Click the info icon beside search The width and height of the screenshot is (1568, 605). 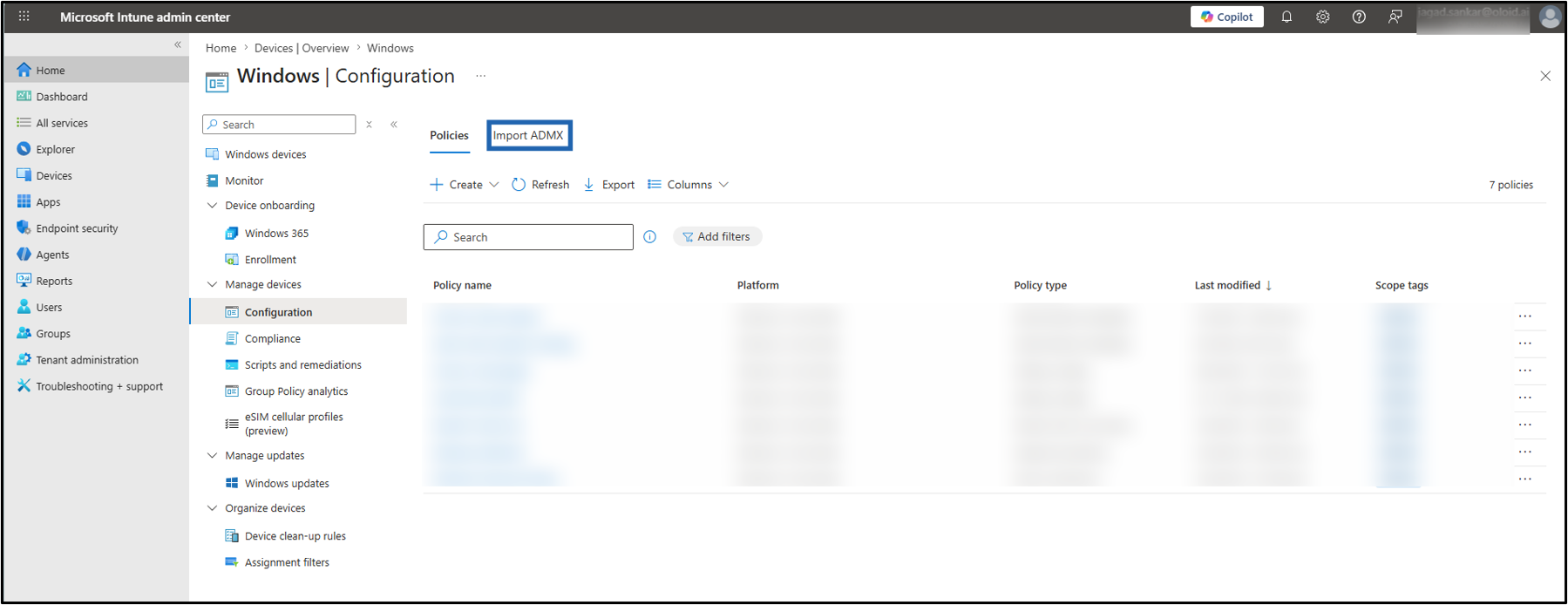click(x=649, y=237)
